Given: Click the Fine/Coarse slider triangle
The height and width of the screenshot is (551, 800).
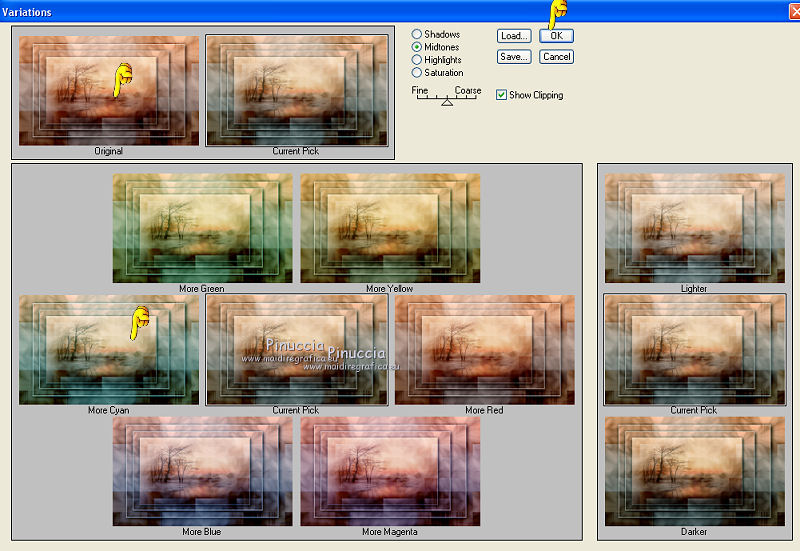Looking at the screenshot, I should pos(447,103).
